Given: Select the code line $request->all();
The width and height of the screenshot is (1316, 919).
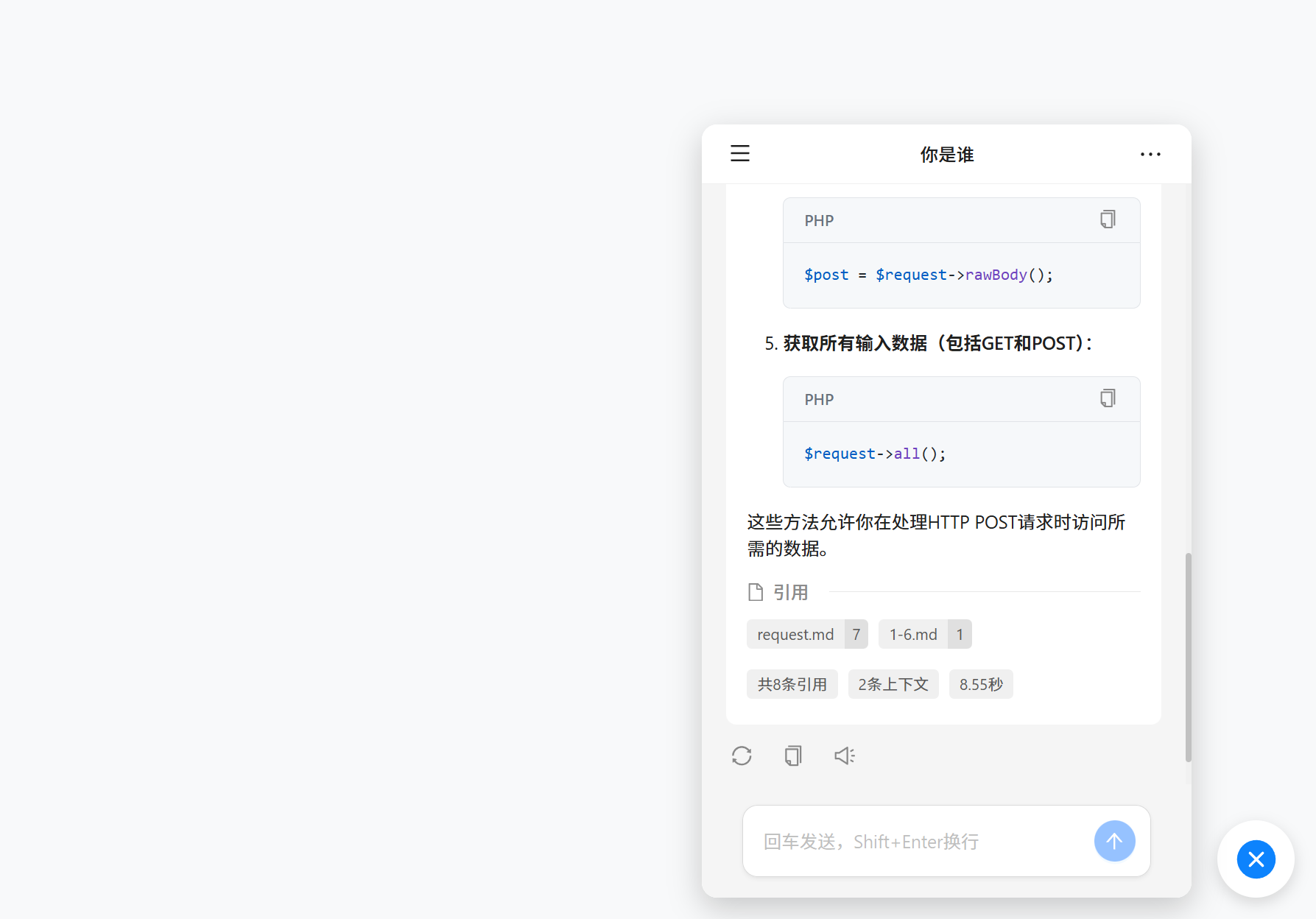Looking at the screenshot, I should pyautogui.click(x=875, y=454).
